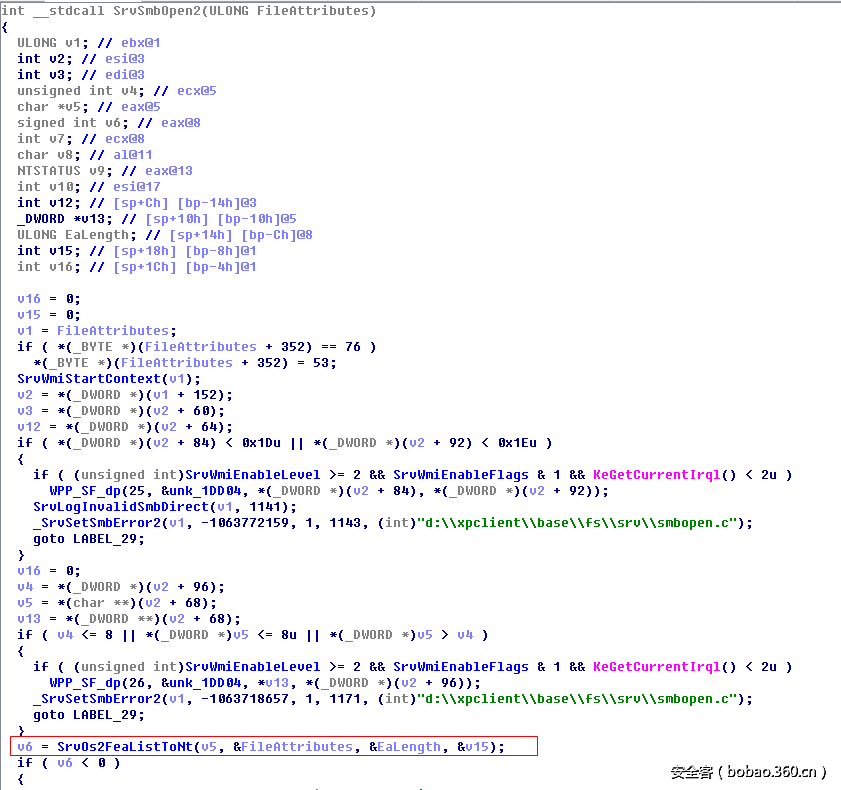Click the WPP_SF_dp function call
Image resolution: width=841 pixels, height=790 pixels.
point(96,490)
